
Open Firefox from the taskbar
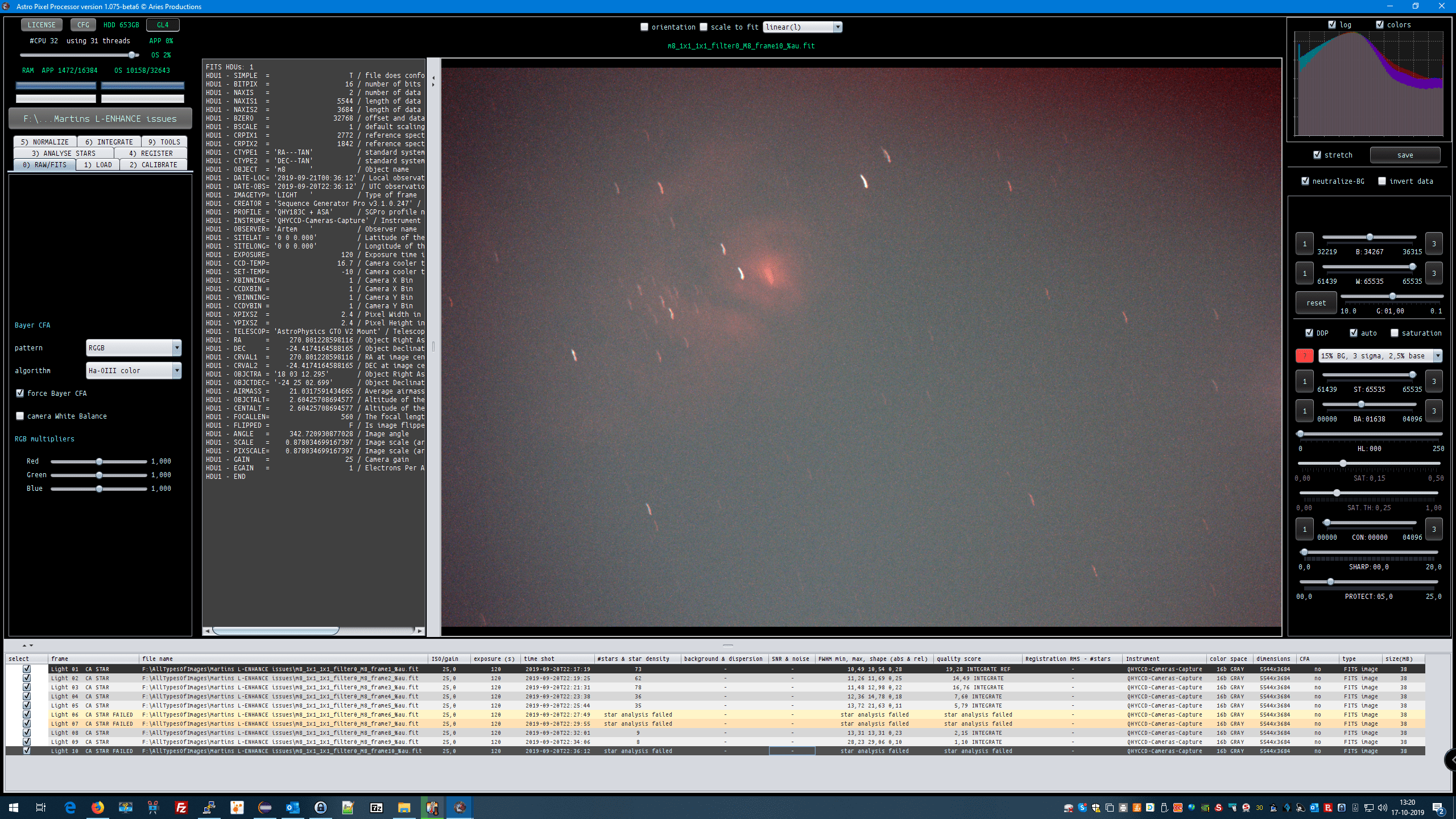(x=98, y=808)
